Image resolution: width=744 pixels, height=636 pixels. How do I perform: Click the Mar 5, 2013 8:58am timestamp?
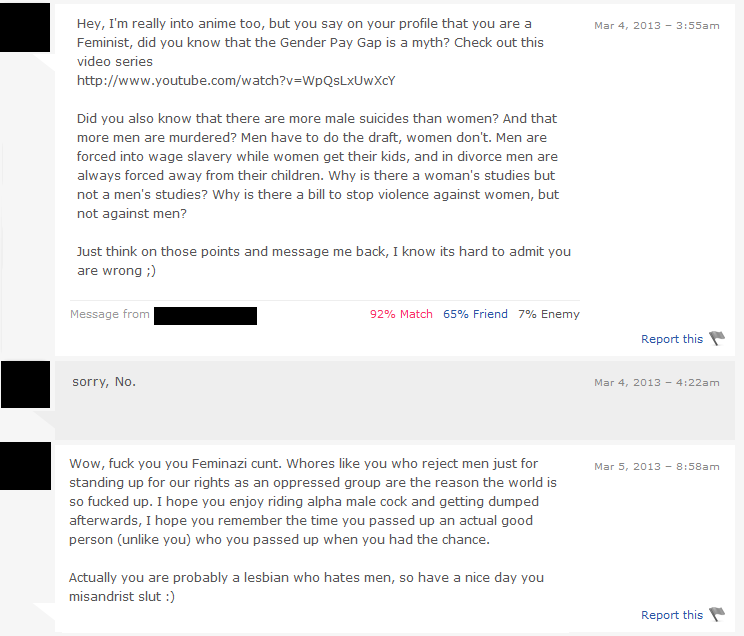(x=657, y=467)
